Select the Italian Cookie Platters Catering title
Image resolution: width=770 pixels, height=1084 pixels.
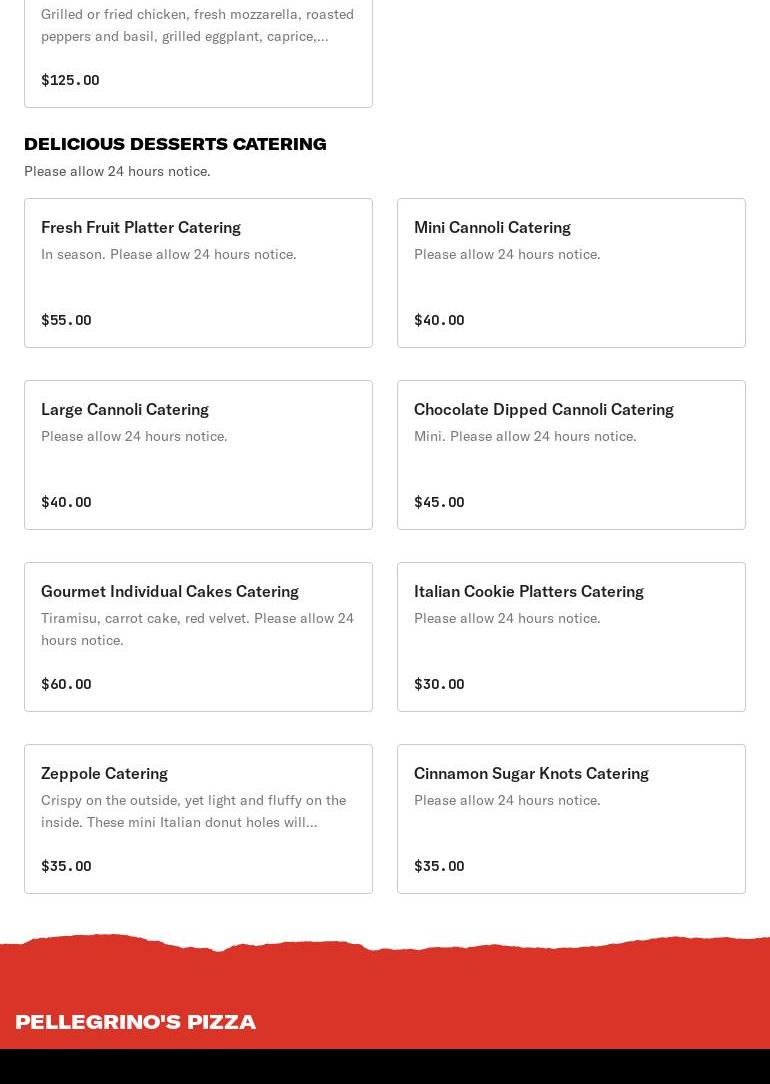click(x=528, y=592)
